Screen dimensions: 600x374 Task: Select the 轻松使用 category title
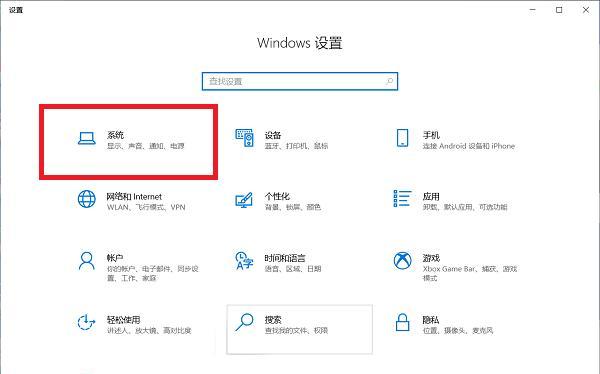123,320
